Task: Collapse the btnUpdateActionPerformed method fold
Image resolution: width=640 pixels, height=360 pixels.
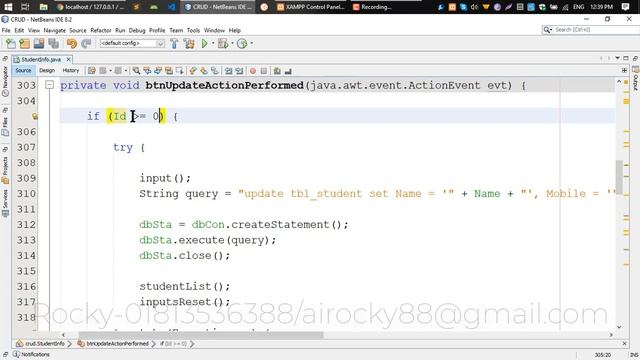Action: coord(49,85)
